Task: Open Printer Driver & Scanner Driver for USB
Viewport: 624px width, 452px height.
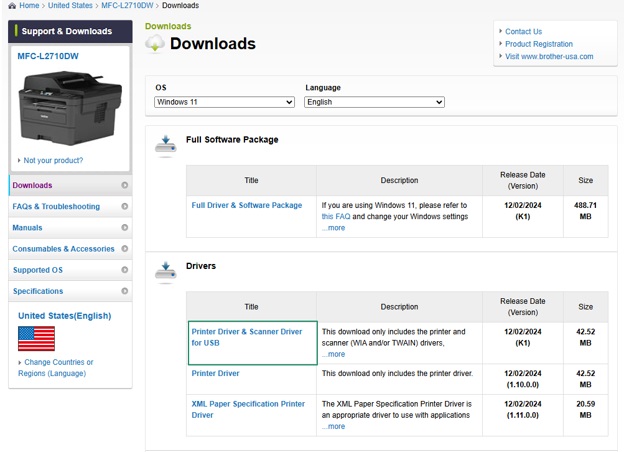Action: click(x=247, y=337)
